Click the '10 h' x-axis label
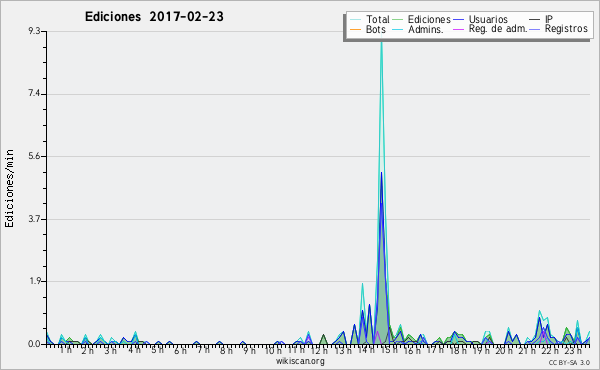 click(273, 350)
